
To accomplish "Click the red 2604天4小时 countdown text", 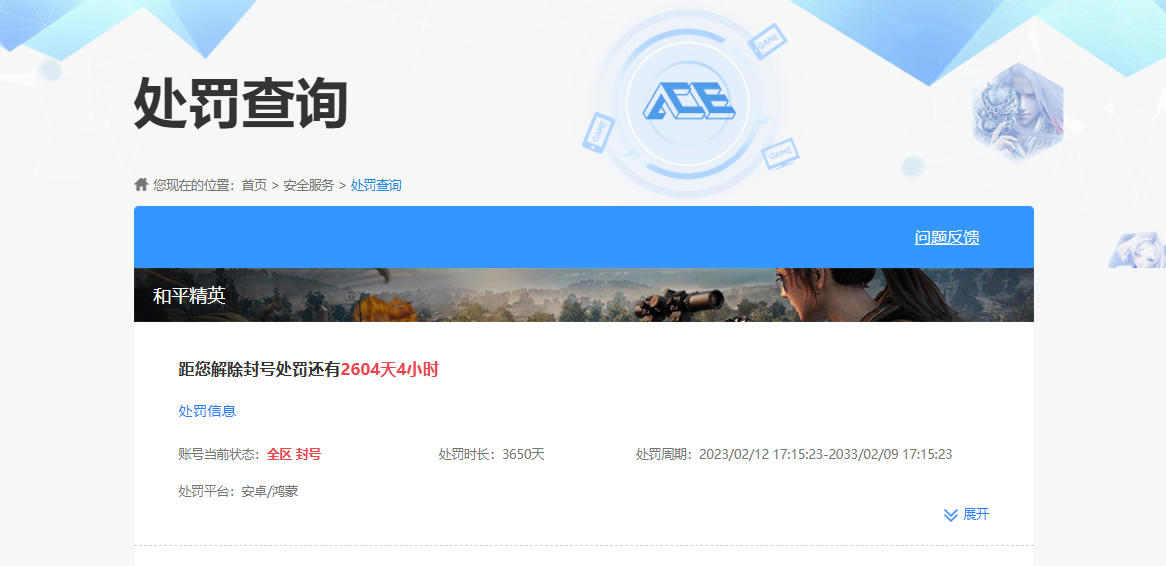I will coord(389,370).
